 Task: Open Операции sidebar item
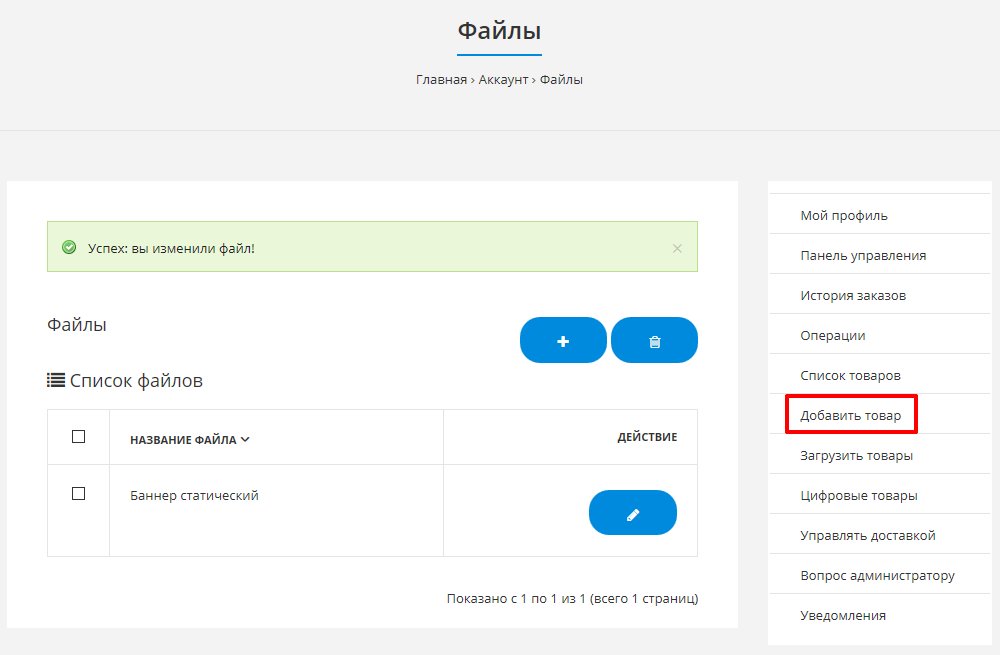(x=832, y=335)
